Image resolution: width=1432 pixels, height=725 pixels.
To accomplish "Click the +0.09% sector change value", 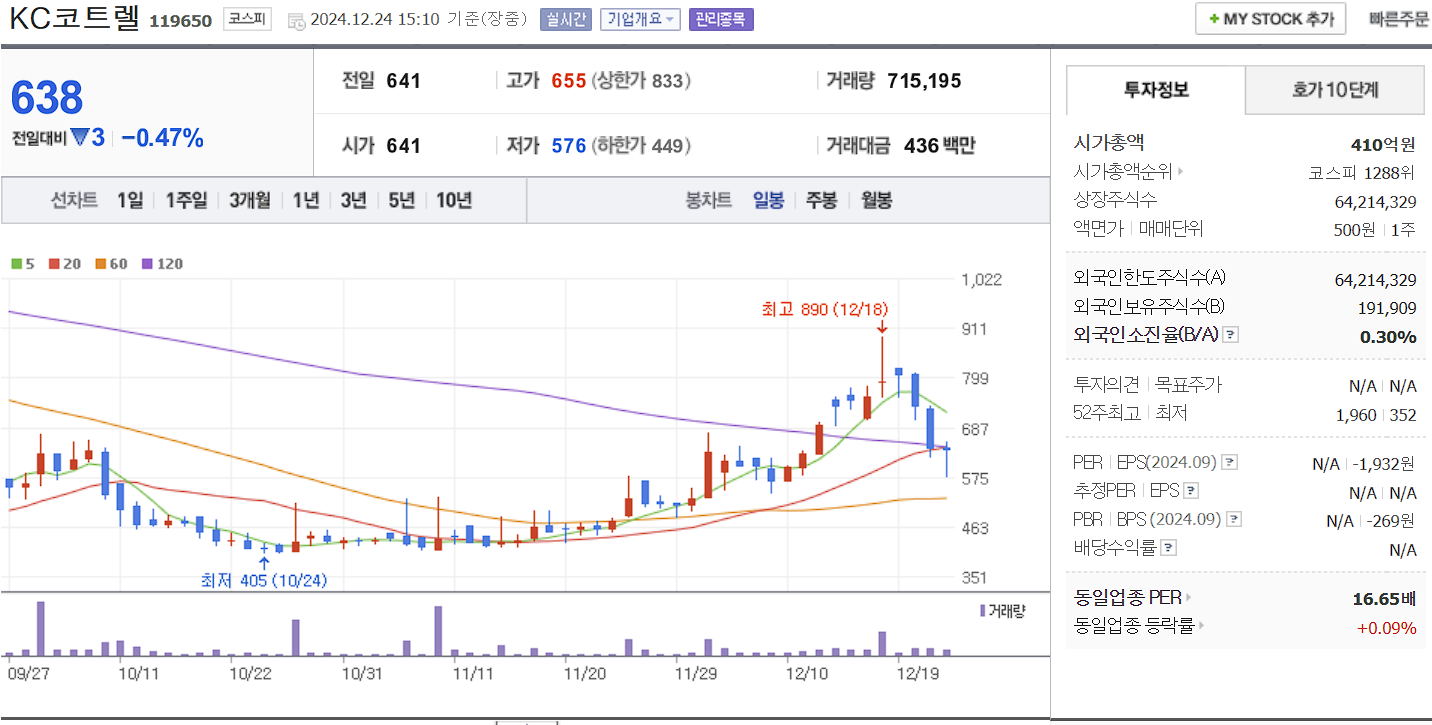I will tap(1387, 628).
